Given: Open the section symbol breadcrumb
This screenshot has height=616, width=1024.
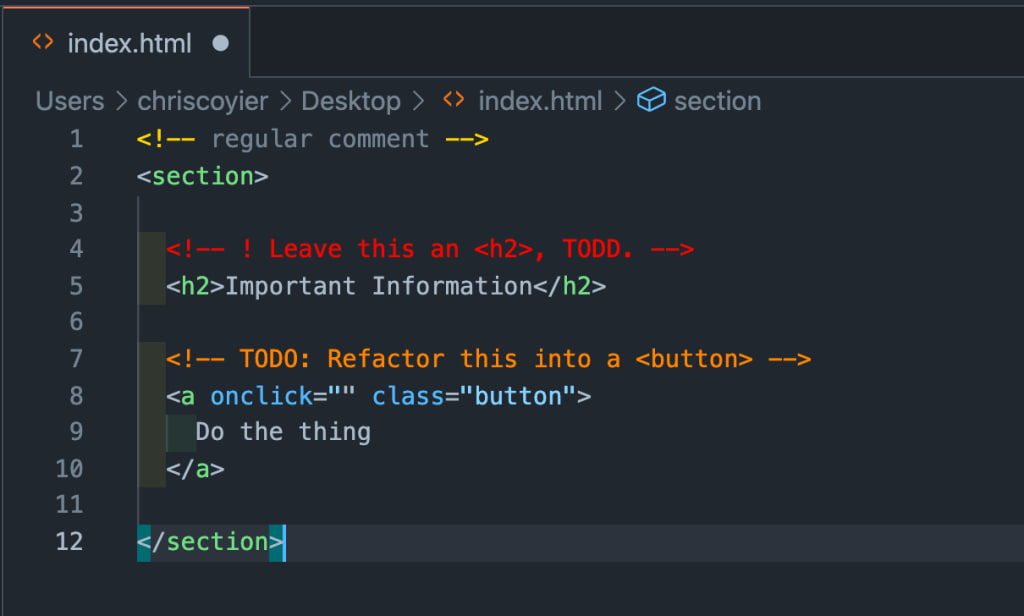Looking at the screenshot, I should [x=717, y=101].
